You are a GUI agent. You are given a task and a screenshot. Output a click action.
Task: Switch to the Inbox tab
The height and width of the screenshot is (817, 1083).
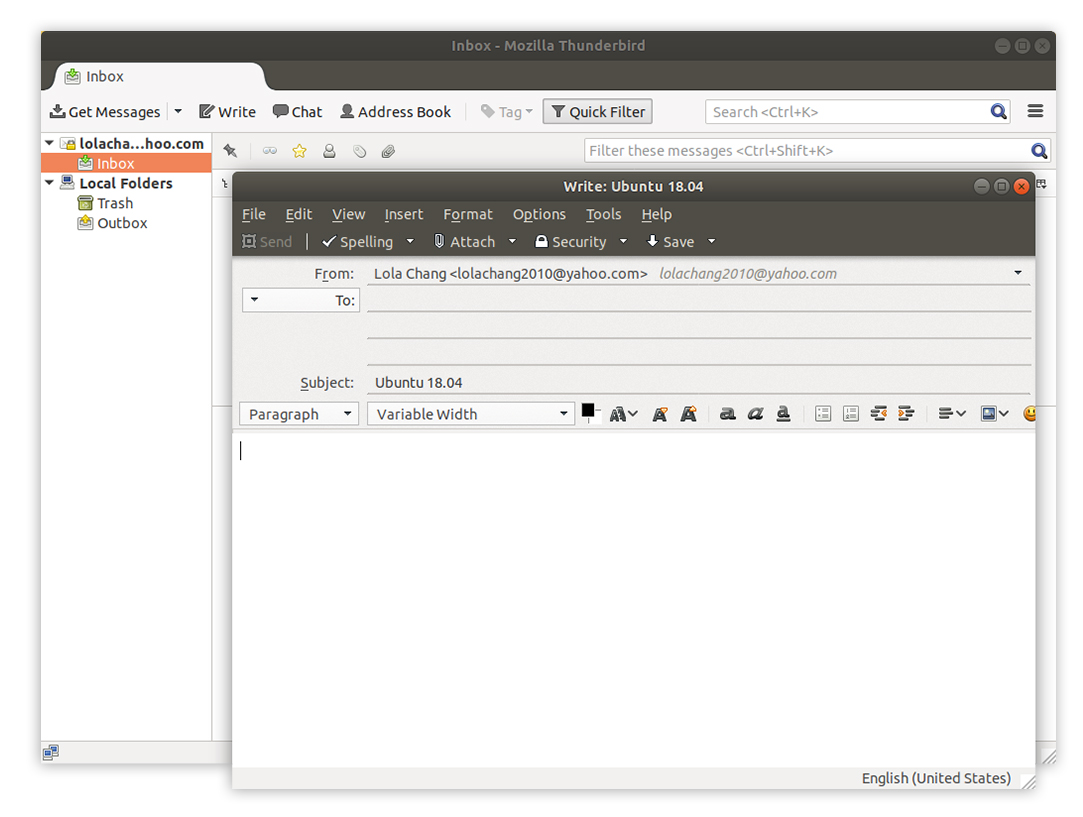coord(158,76)
